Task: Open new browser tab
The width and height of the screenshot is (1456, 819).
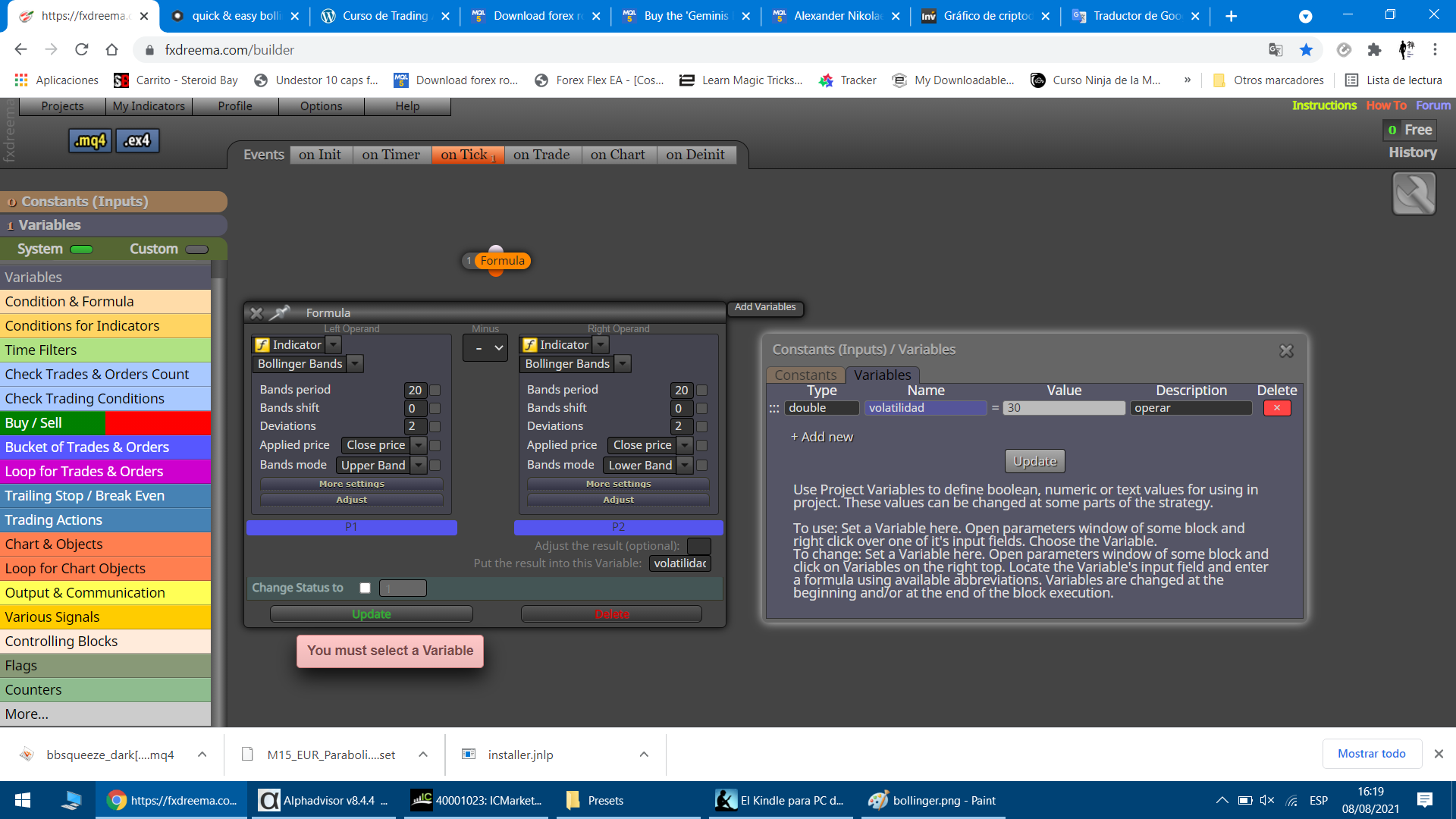Action: pos(1231,16)
